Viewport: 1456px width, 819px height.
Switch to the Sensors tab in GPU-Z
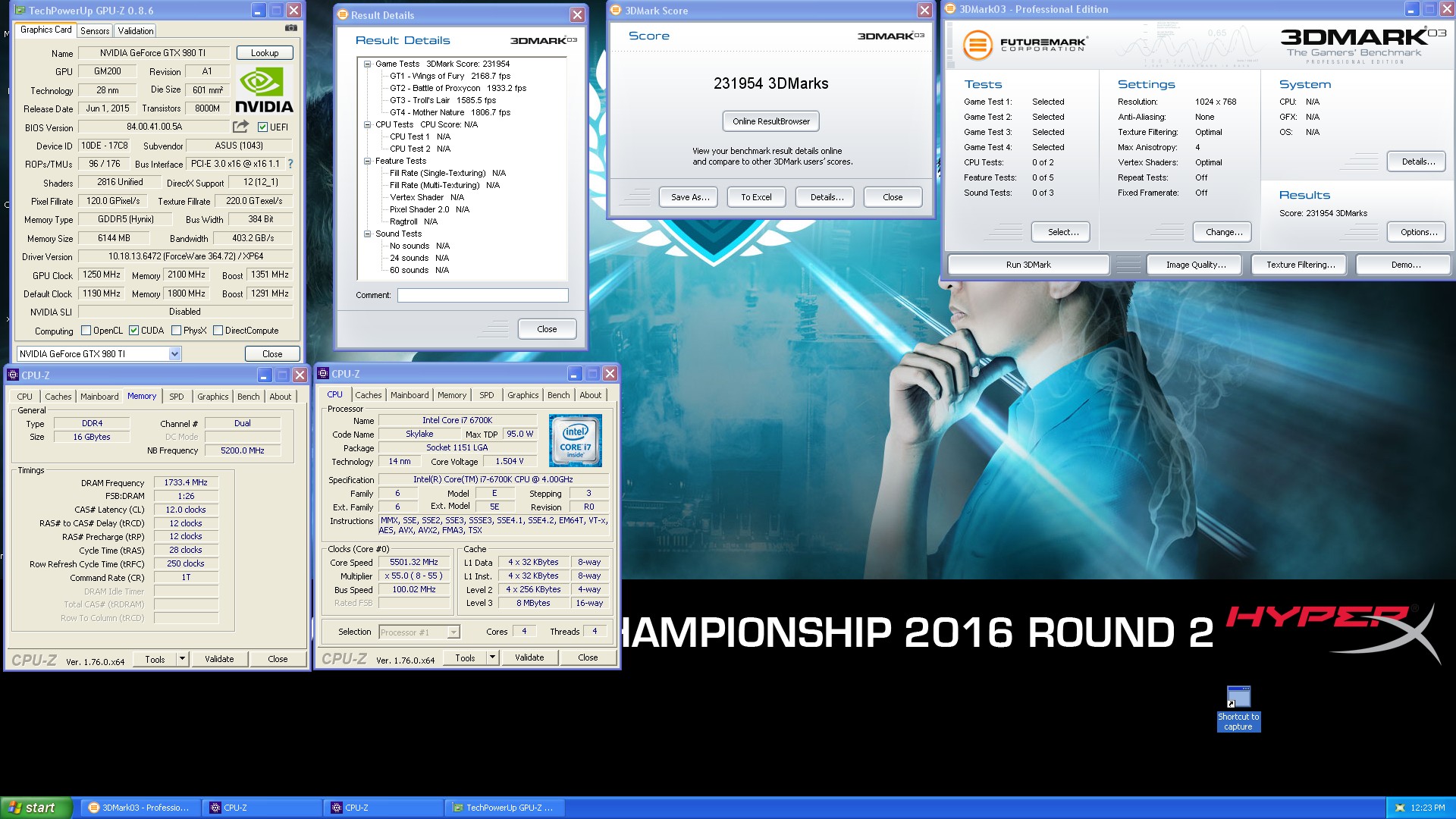(x=95, y=31)
